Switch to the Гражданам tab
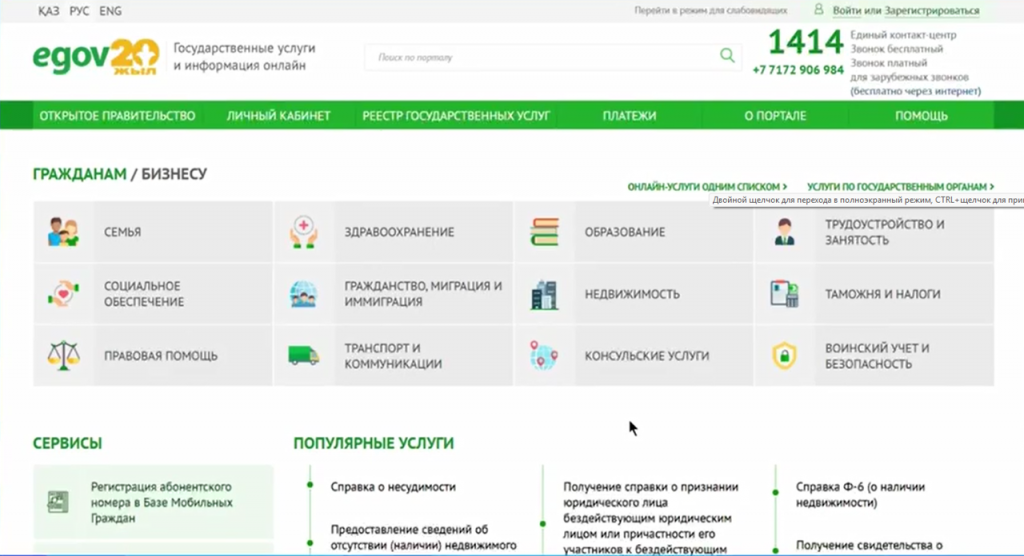The image size is (1024, 556). [80, 174]
